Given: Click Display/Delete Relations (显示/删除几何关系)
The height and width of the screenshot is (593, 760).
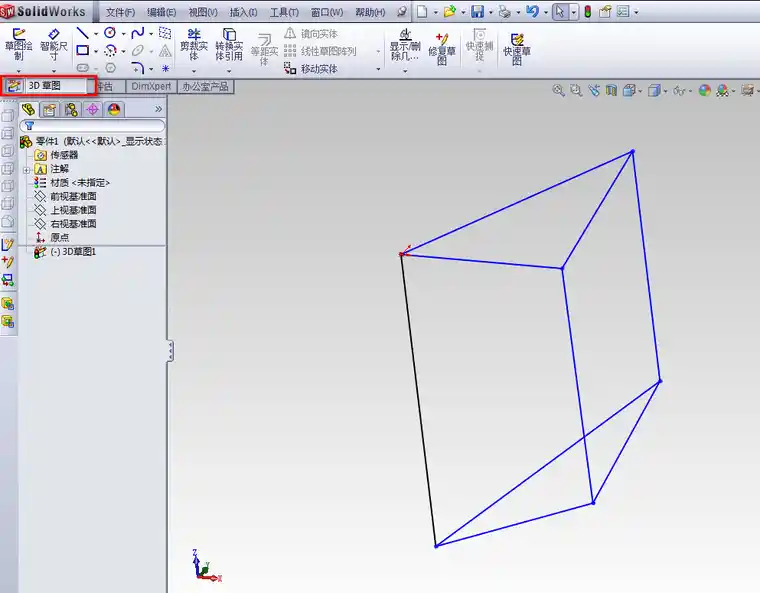Looking at the screenshot, I should point(405,45).
